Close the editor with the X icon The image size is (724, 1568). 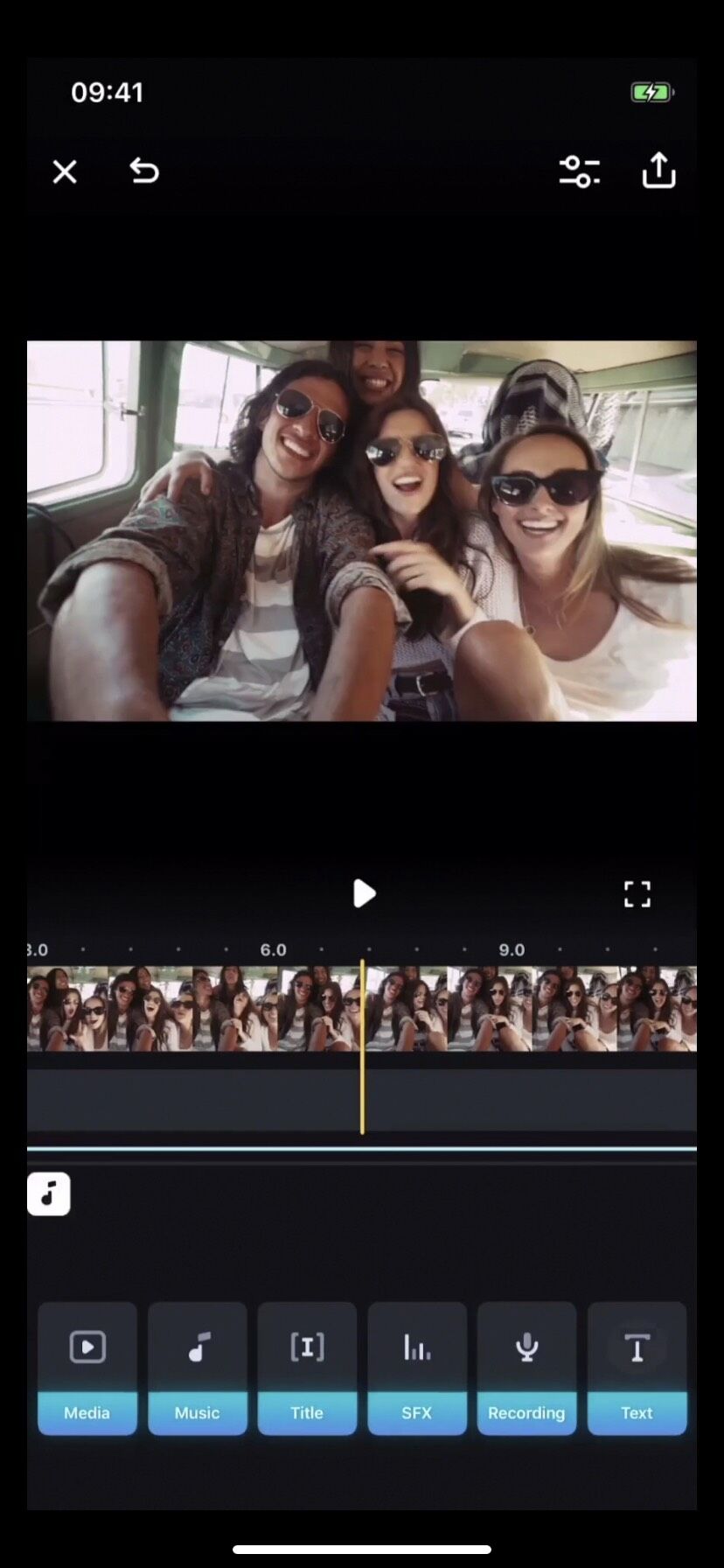pyautogui.click(x=65, y=171)
